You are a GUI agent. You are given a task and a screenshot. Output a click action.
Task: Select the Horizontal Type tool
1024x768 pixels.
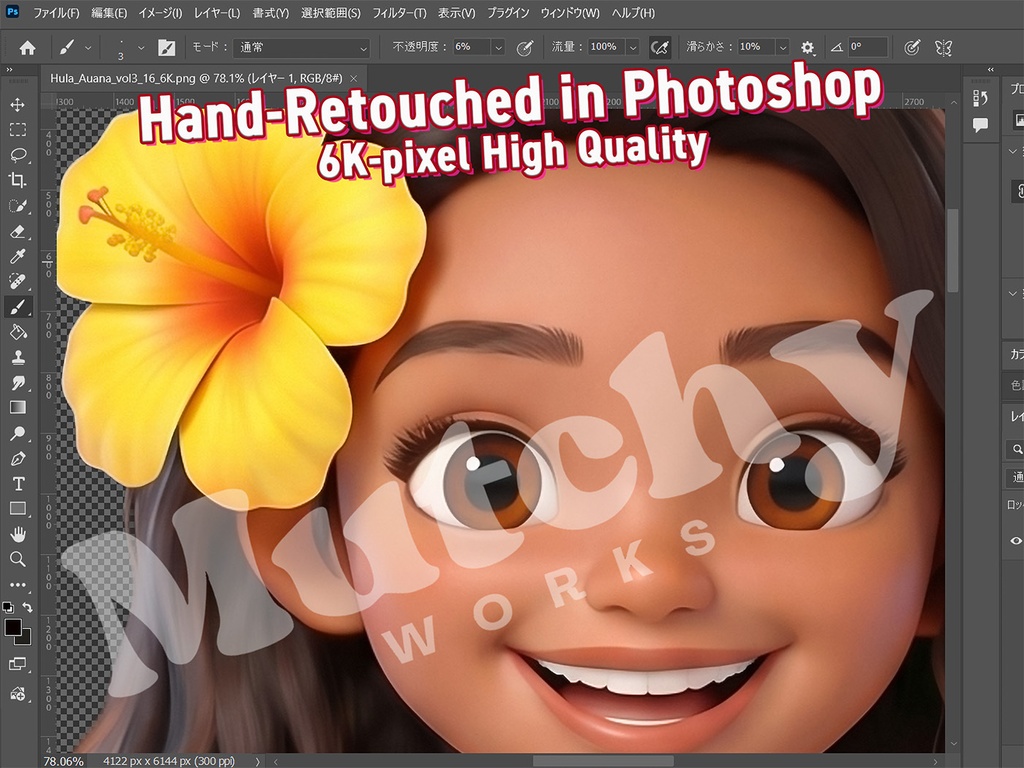18,484
